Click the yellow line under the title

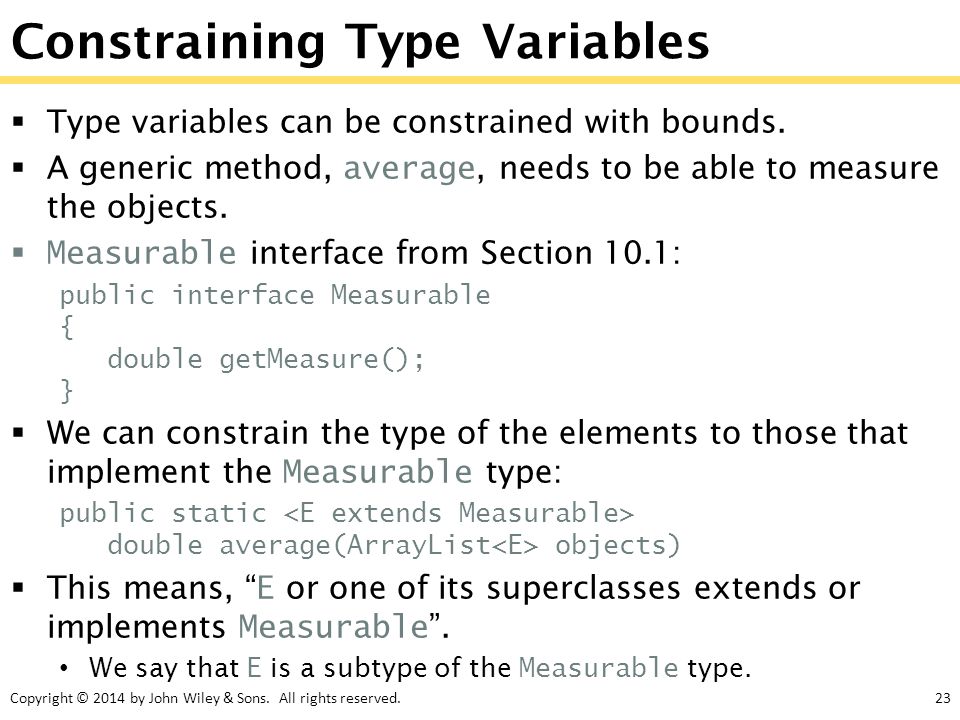(x=480, y=80)
